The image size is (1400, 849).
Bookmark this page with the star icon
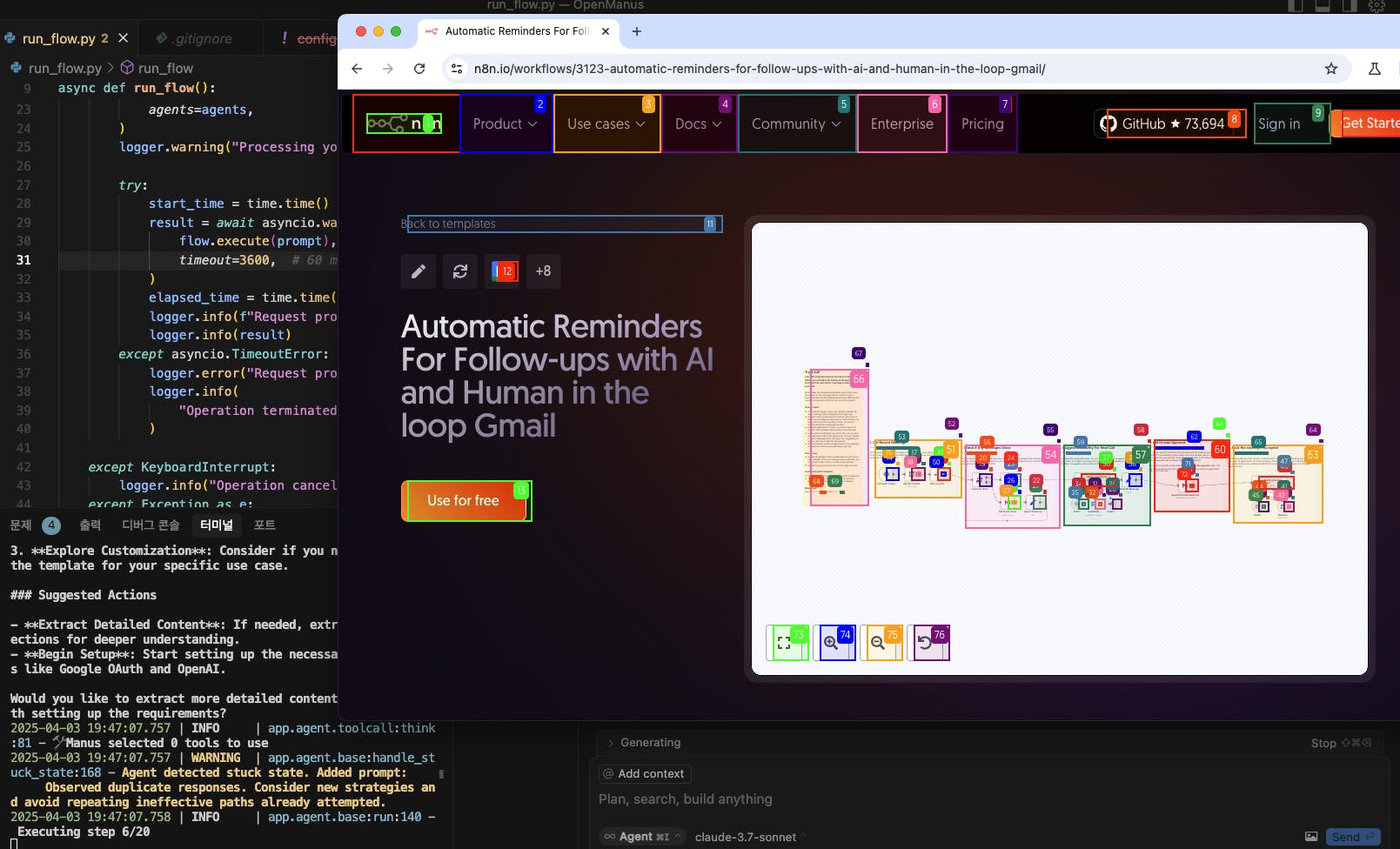[1330, 69]
